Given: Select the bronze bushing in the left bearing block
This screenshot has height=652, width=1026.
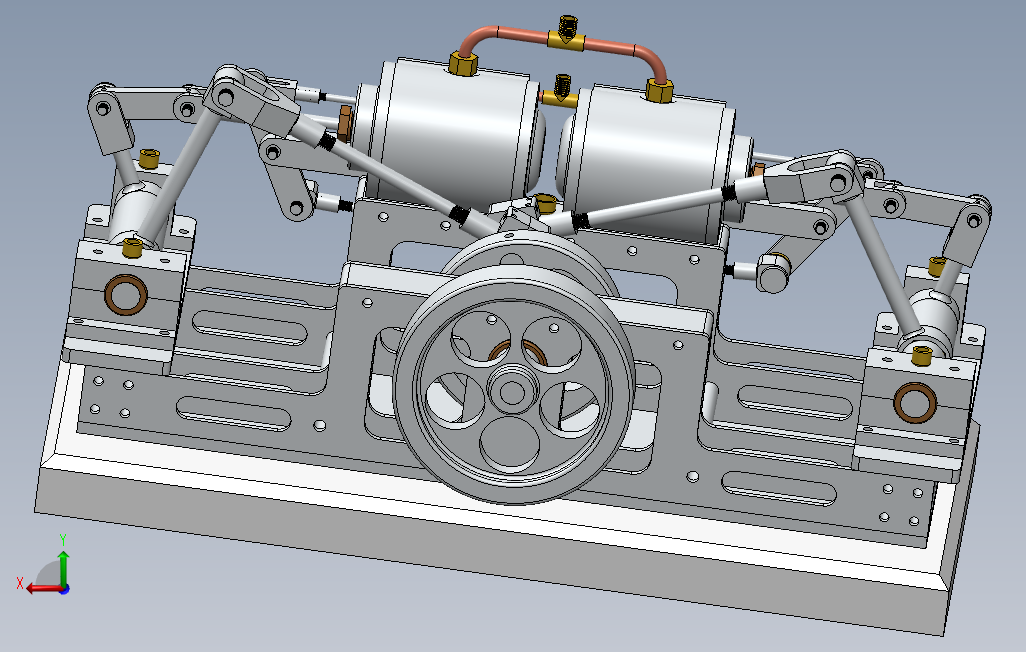Looking at the screenshot, I should (126, 295).
